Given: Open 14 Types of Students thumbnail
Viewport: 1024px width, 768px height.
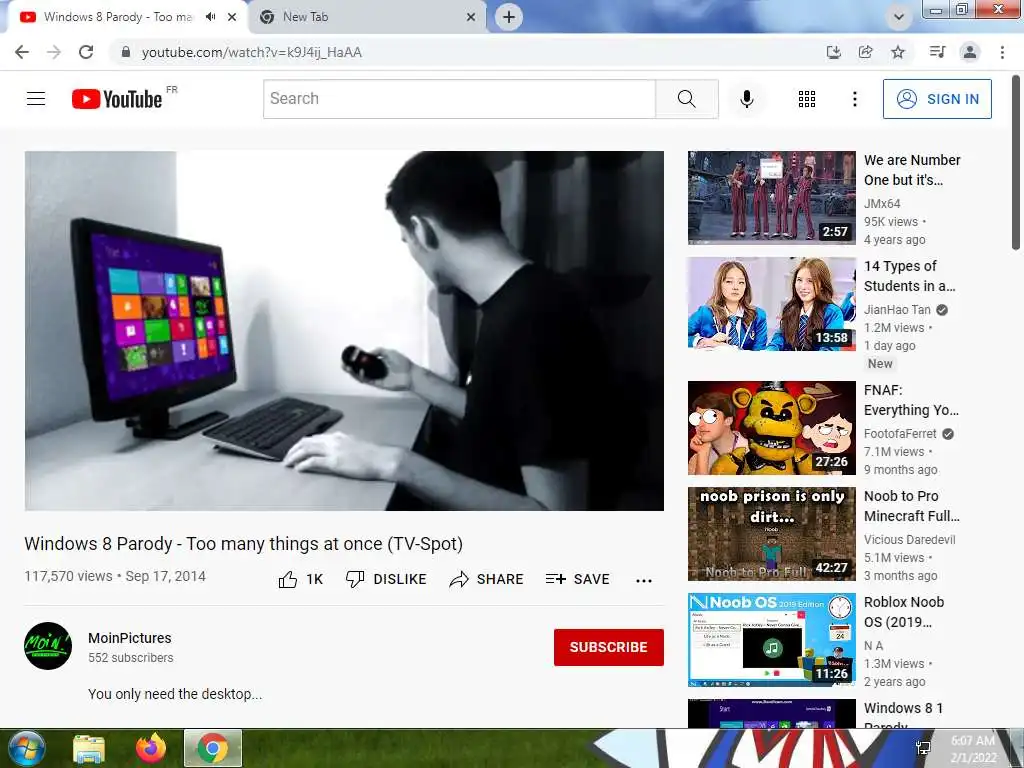Looking at the screenshot, I should [772, 304].
